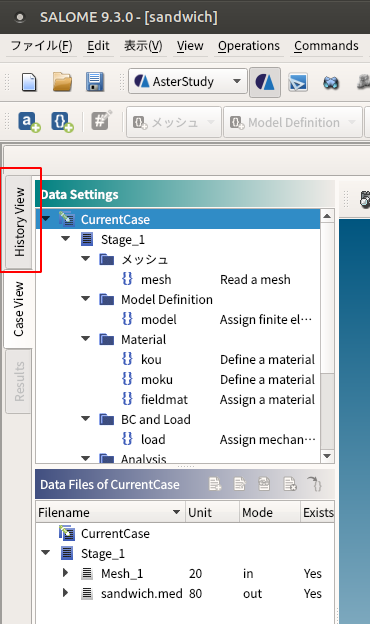Click the 'in' mode cell of Mesh_1
This screenshot has width=370, height=624.
[248, 573]
